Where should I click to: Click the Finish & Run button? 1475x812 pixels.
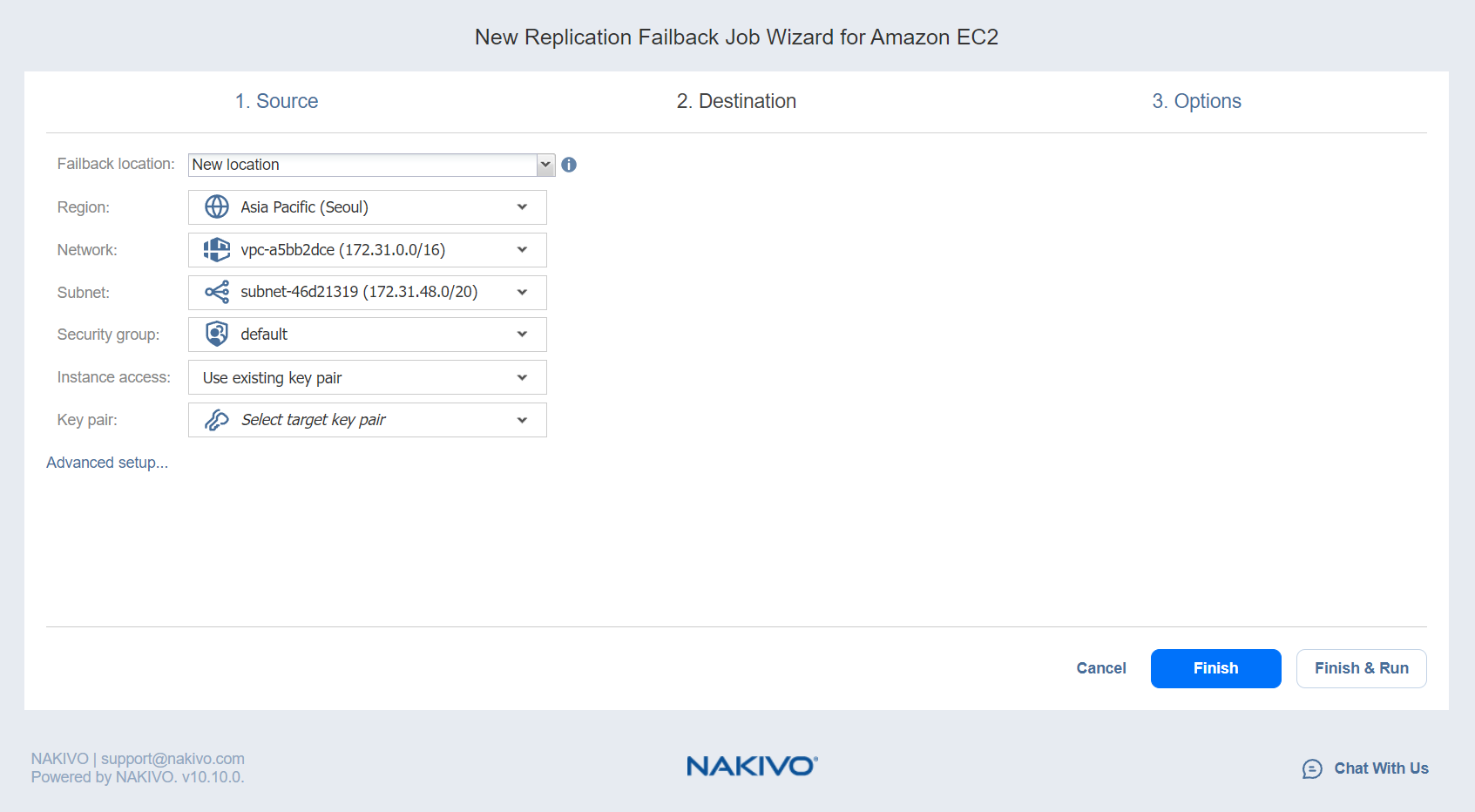click(1361, 668)
